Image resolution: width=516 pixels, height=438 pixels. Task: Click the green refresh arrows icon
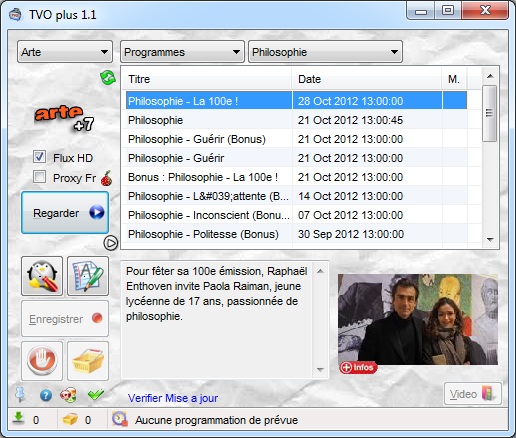click(x=108, y=78)
